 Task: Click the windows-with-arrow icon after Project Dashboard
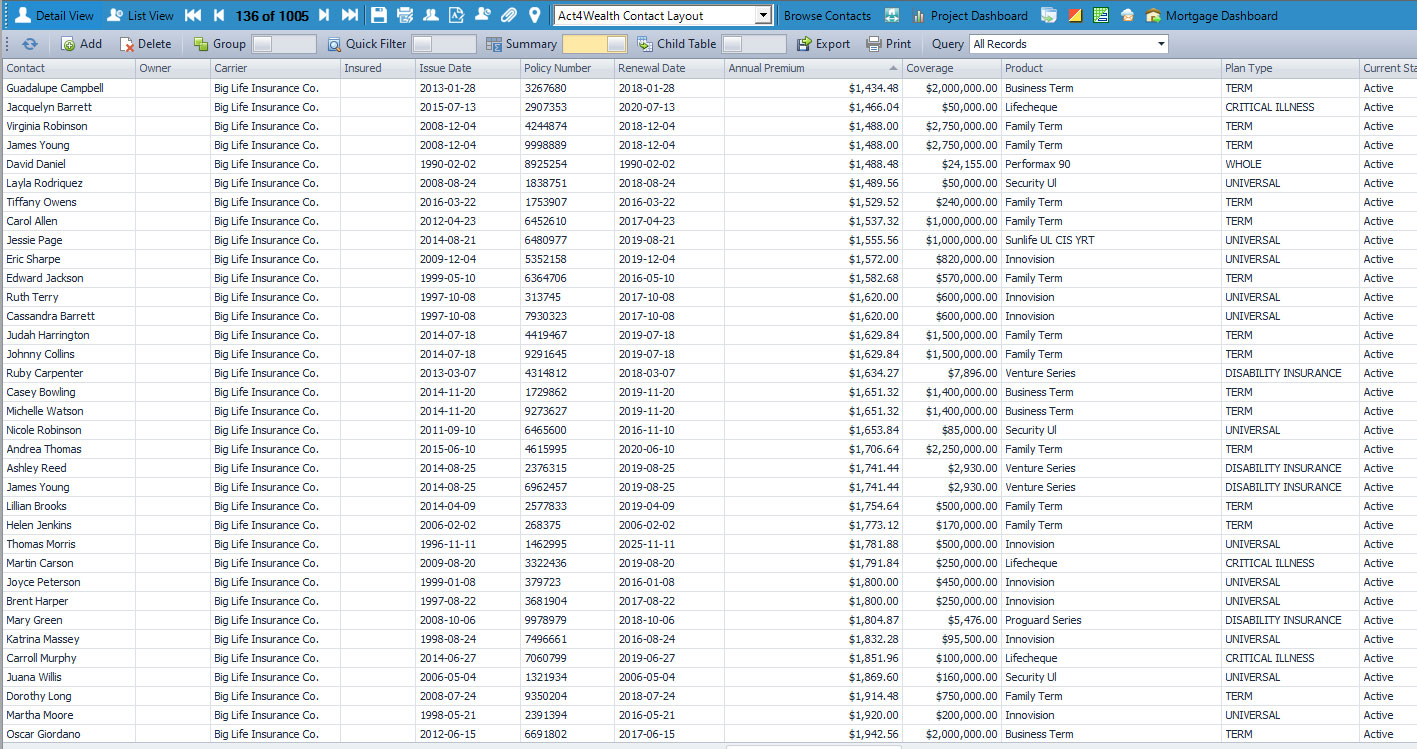point(1048,15)
